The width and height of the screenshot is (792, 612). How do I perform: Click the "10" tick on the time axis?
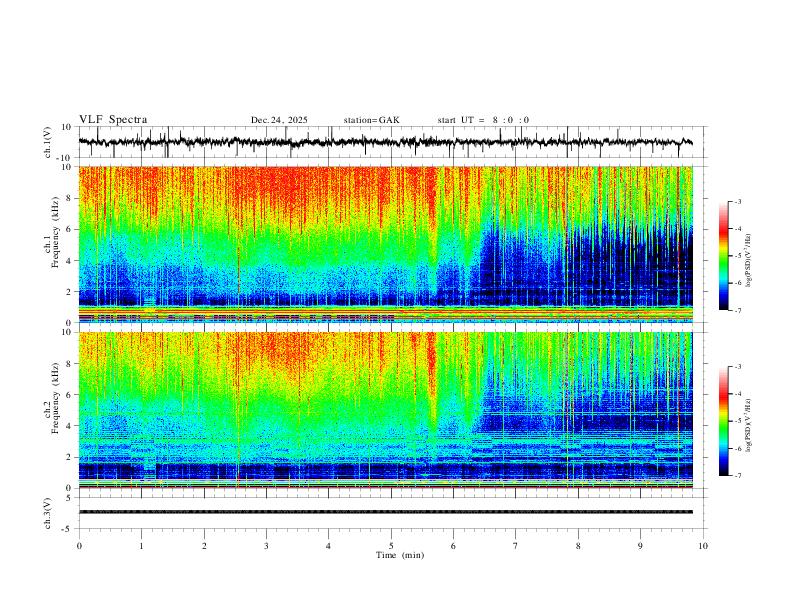point(703,546)
